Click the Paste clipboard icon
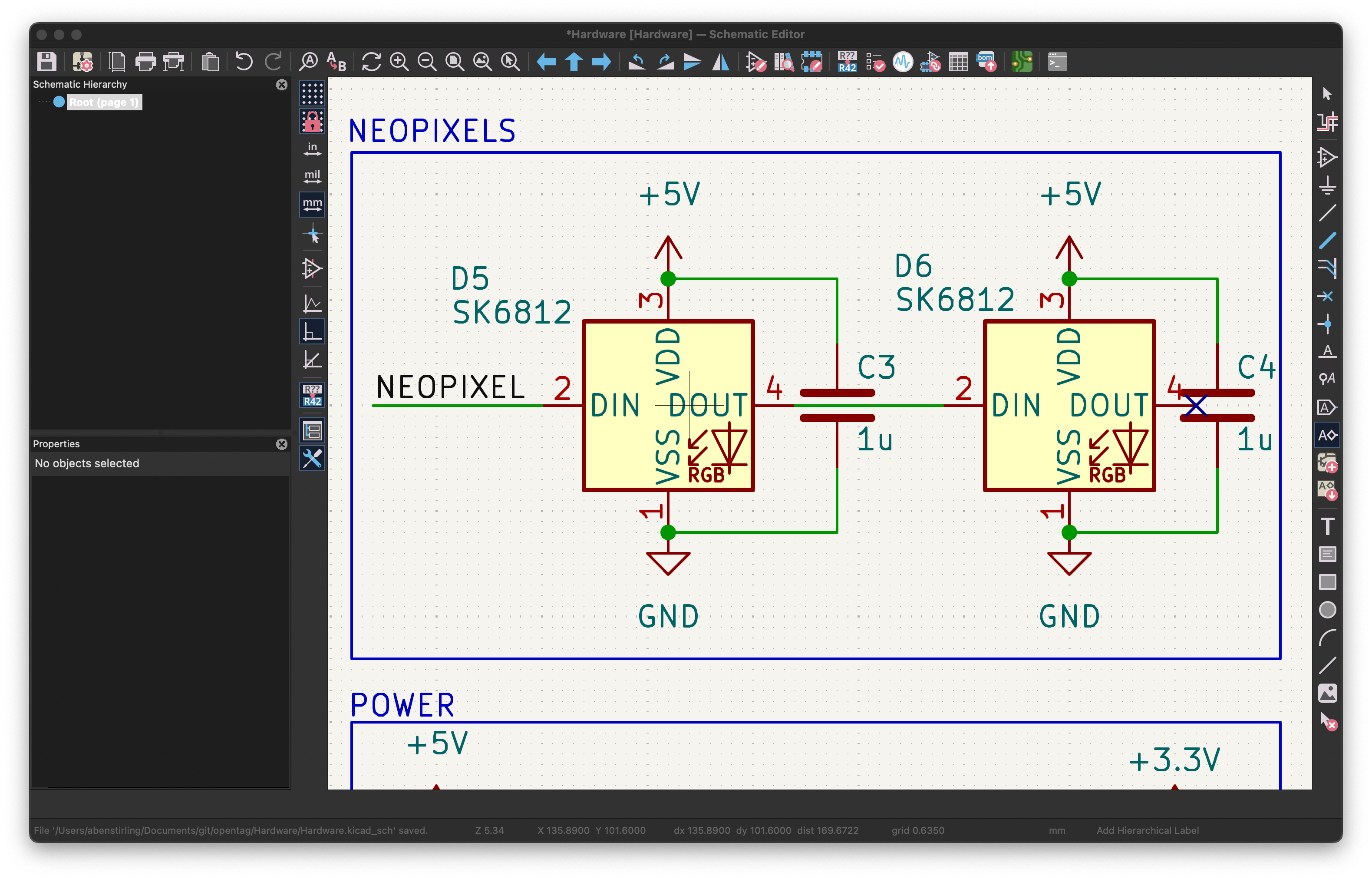Screen dimensions: 1372x879 pyautogui.click(x=211, y=62)
